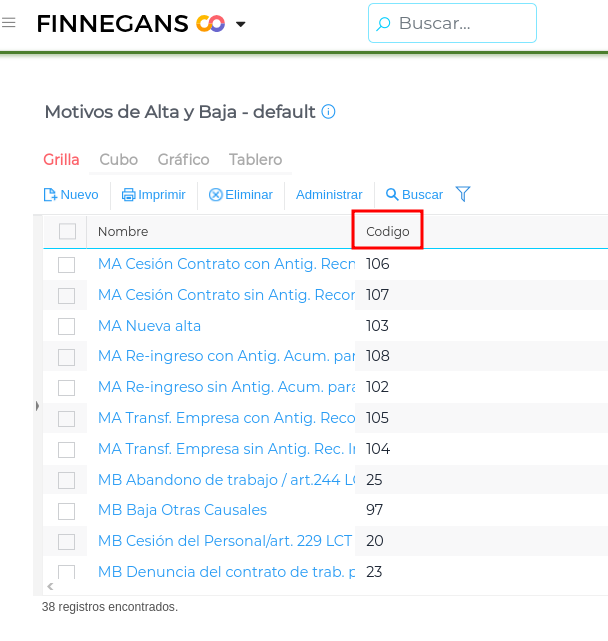Click the Nuevo toolbar button
Screen dimensions: 608x641
pyautogui.click(x=71, y=195)
